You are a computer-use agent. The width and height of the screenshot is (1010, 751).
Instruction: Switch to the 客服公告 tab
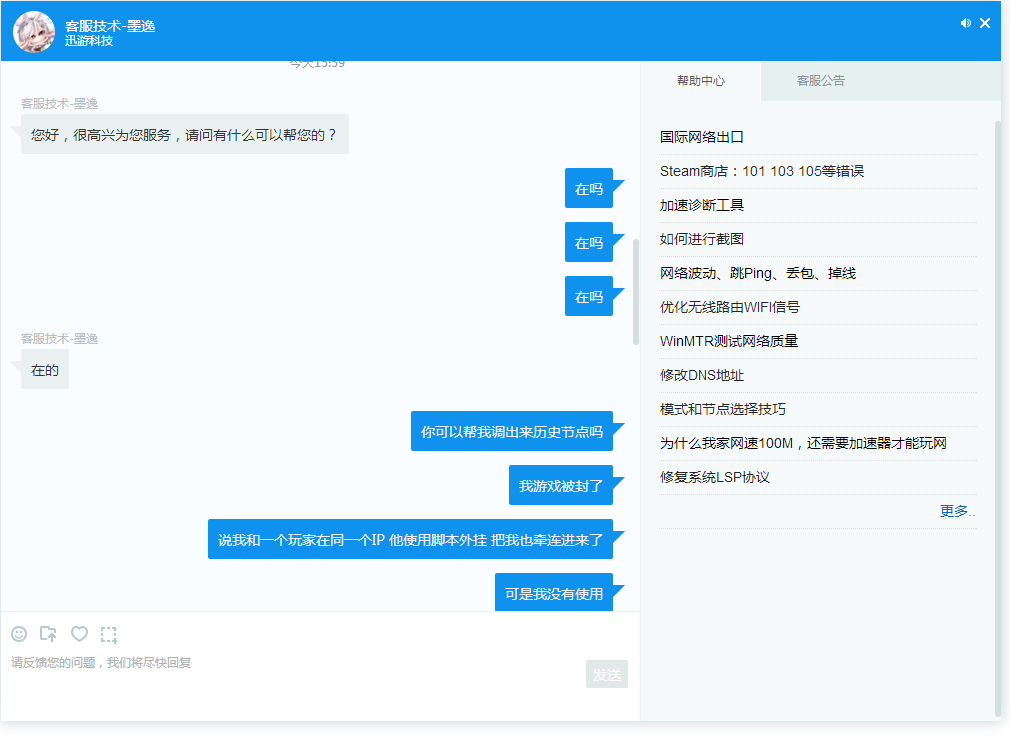(821, 81)
